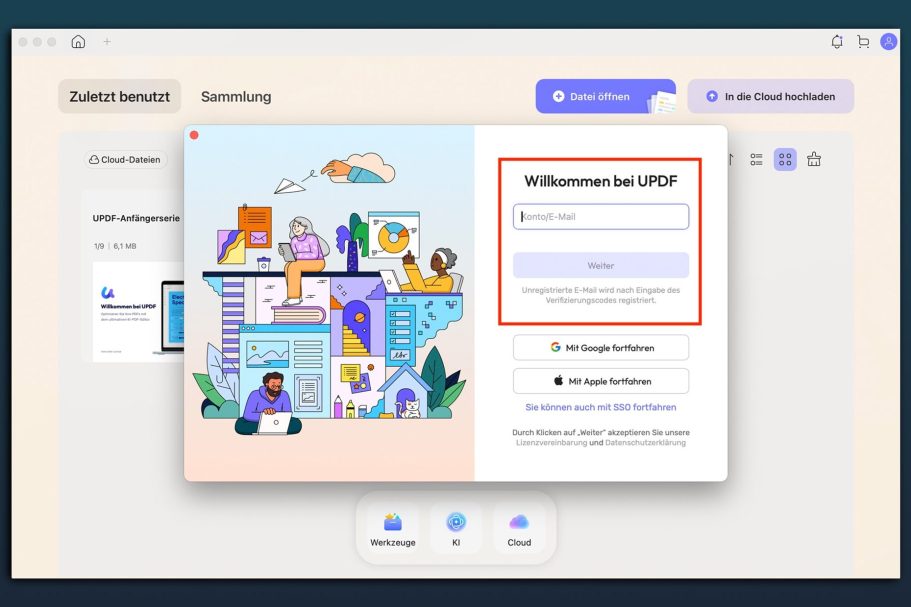The width and height of the screenshot is (911, 607).
Task: Toggle the sort order arrow icon
Action: 731,160
